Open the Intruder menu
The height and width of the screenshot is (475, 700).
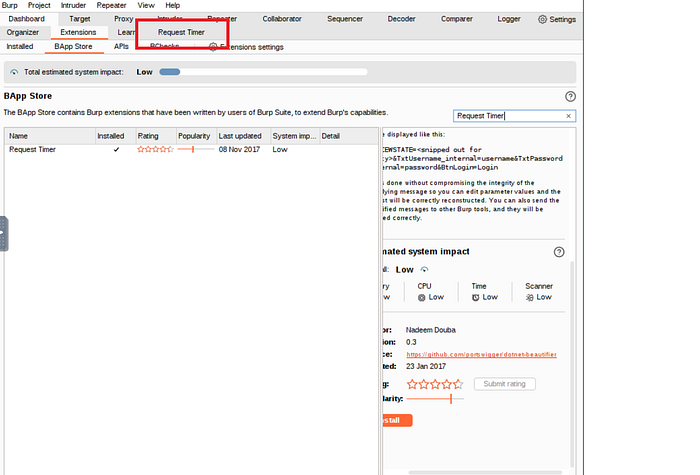pyautogui.click(x=73, y=5)
